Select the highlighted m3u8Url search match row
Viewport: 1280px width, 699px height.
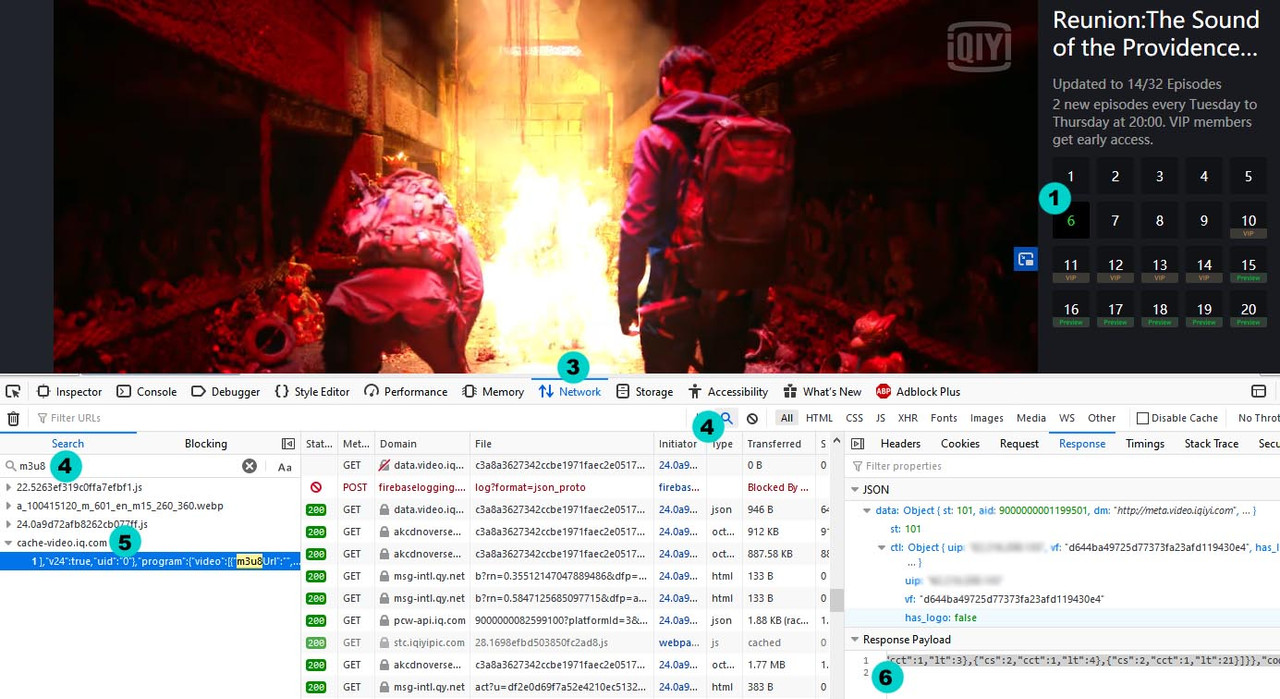(x=150, y=562)
